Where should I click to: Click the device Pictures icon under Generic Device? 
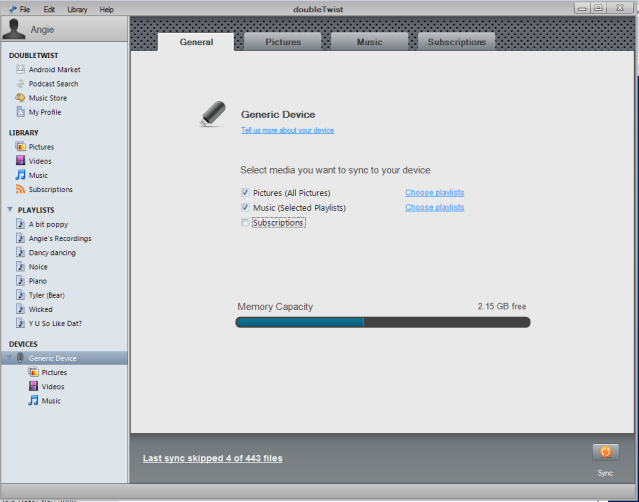click(x=33, y=372)
